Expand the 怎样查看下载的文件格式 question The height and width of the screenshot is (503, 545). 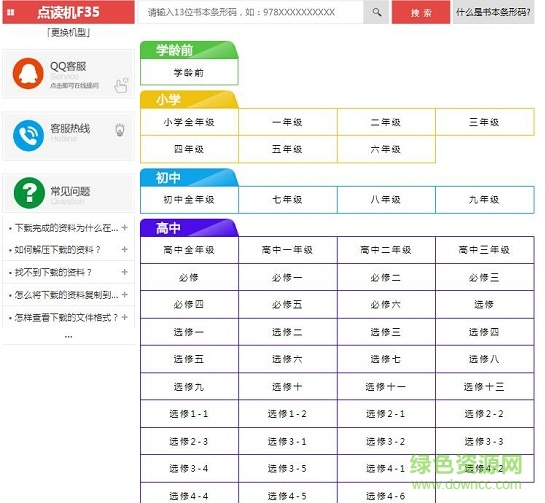tap(124, 317)
